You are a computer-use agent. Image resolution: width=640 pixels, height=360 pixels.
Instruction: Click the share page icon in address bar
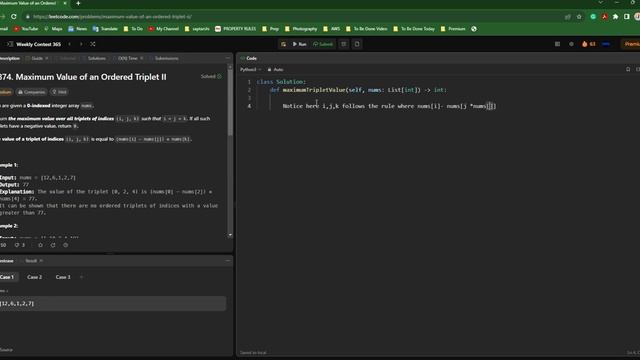coord(567,17)
